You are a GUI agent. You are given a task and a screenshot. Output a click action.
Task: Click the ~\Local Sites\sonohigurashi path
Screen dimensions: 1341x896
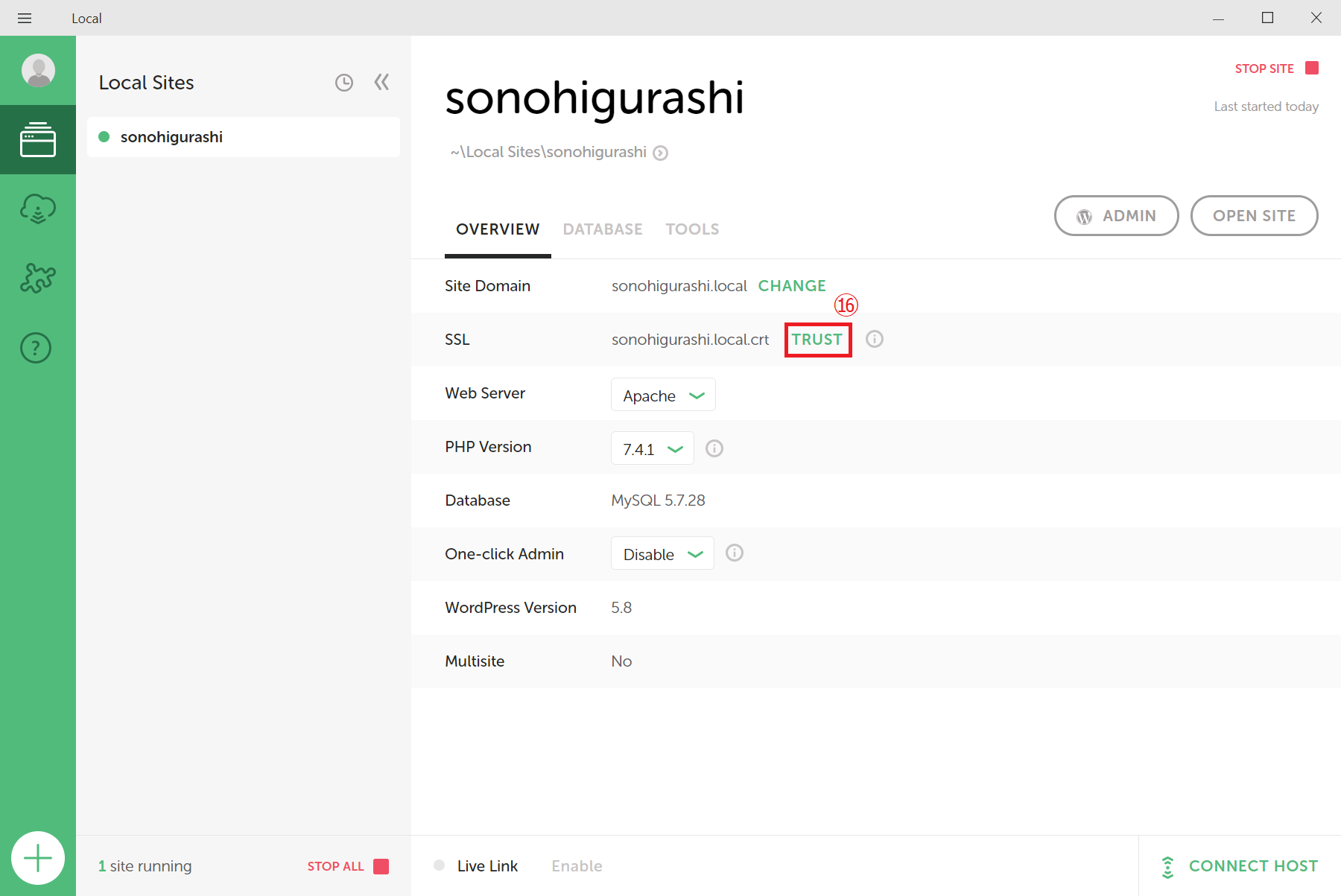point(548,152)
